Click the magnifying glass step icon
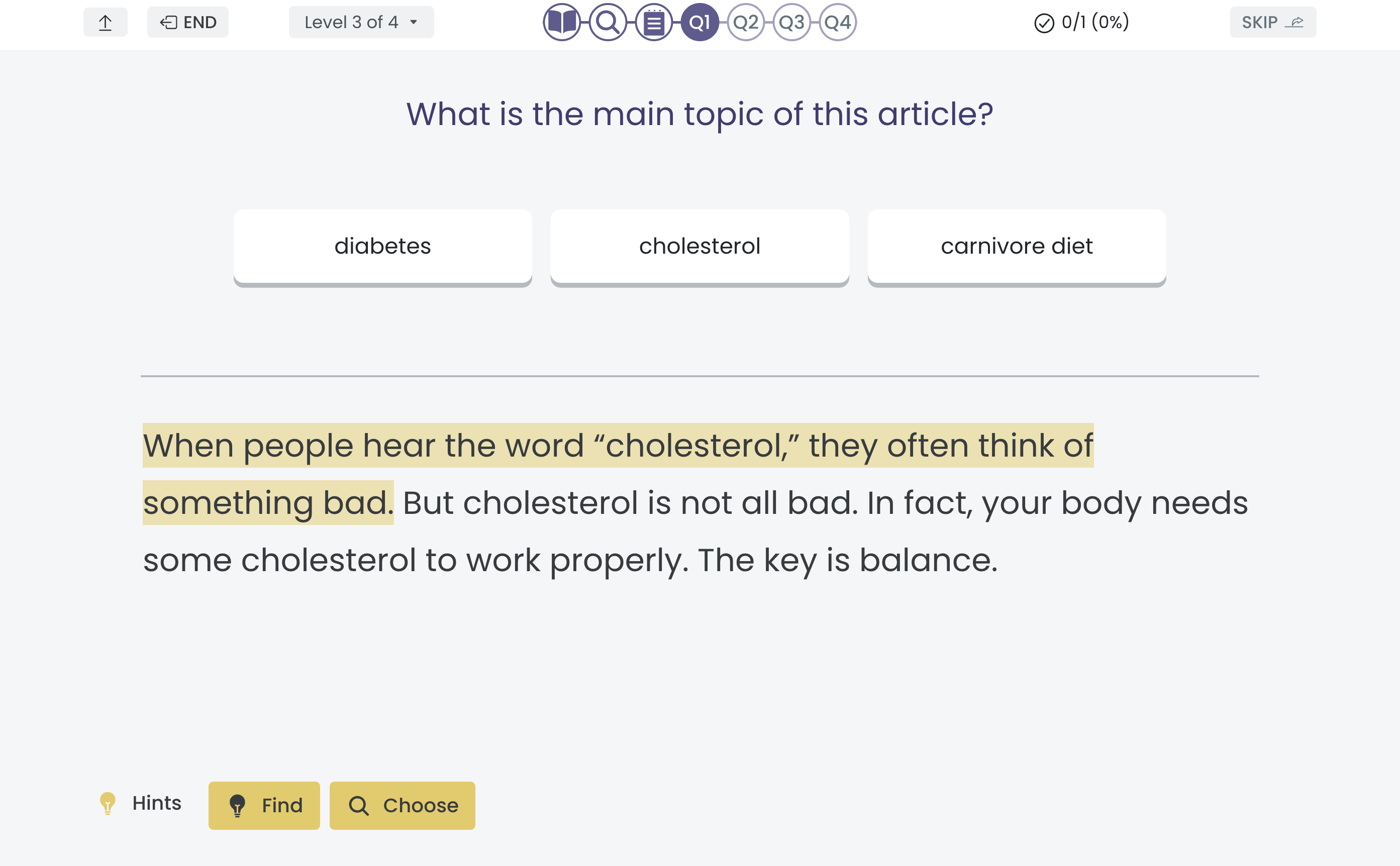The width and height of the screenshot is (1400, 866). 607,22
